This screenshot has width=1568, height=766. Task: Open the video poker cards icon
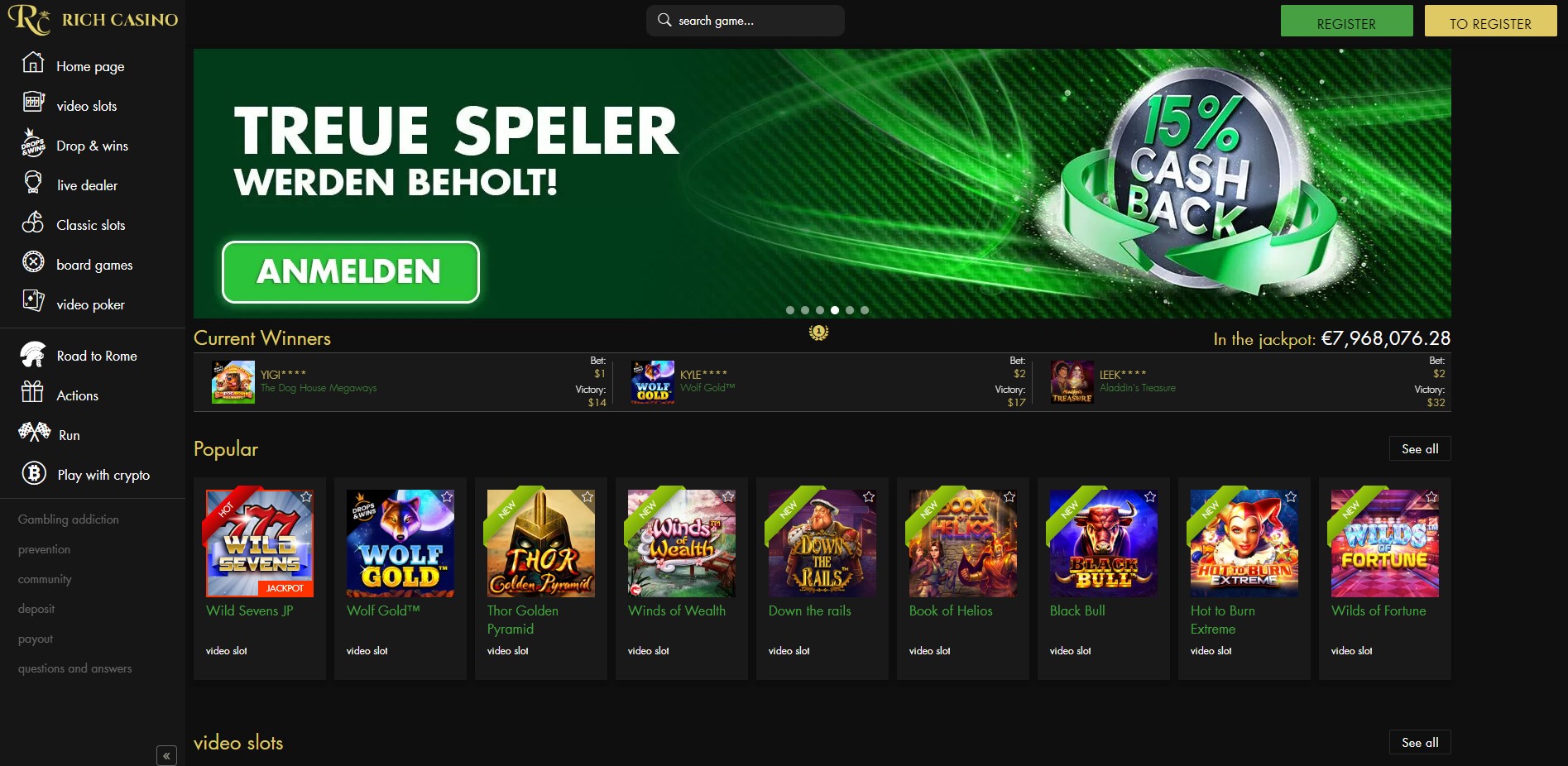point(33,301)
